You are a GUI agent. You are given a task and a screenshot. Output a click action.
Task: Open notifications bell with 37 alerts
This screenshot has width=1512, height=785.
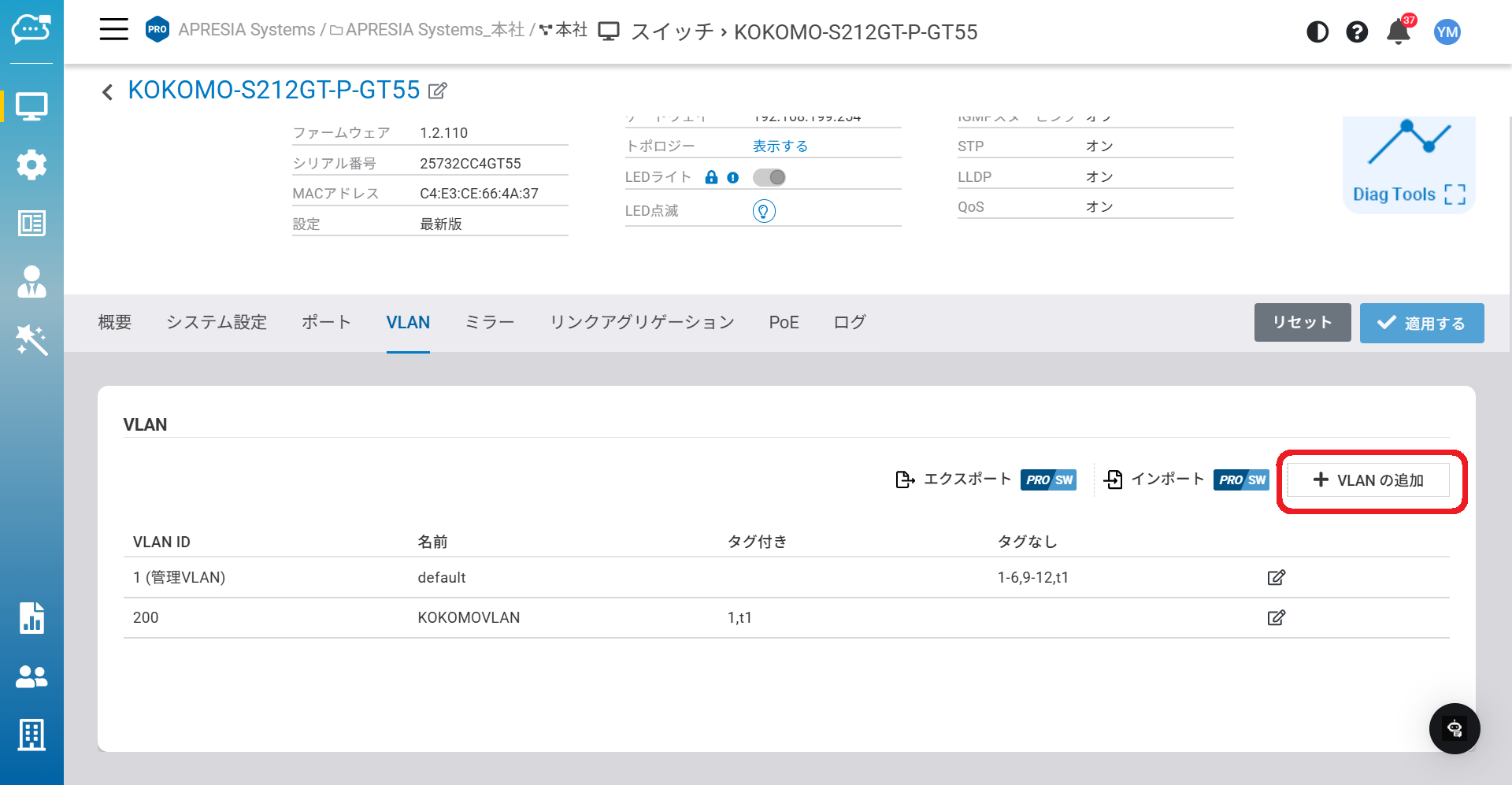pos(1399,32)
